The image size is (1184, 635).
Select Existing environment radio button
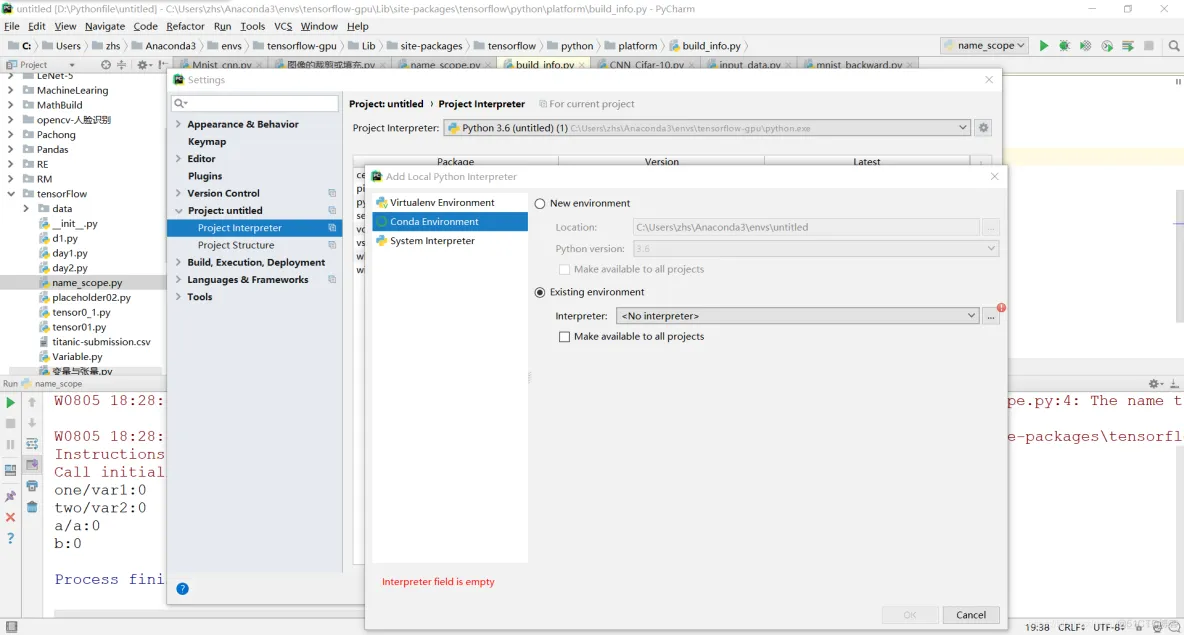[540, 292]
